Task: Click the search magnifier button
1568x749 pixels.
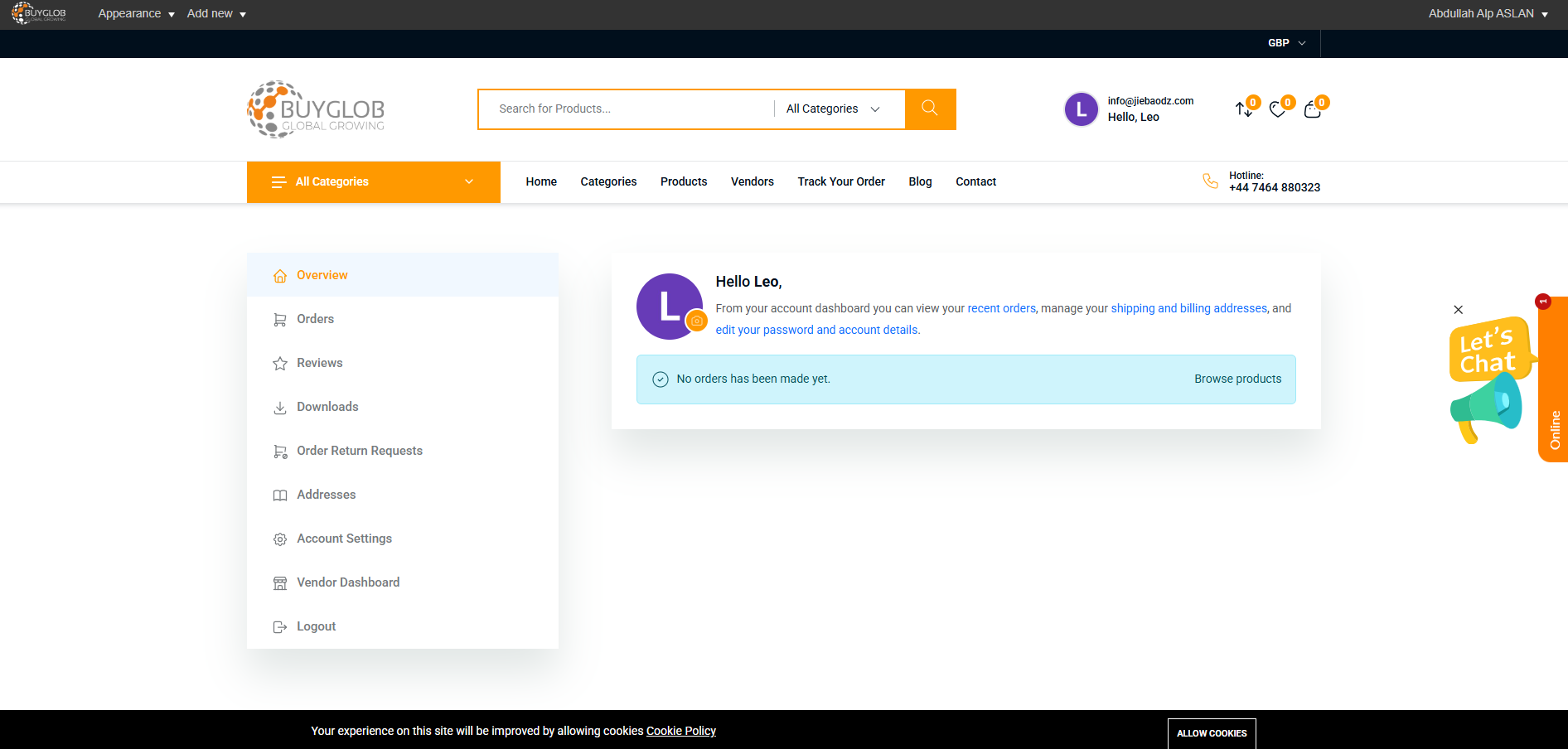Action: [x=930, y=109]
